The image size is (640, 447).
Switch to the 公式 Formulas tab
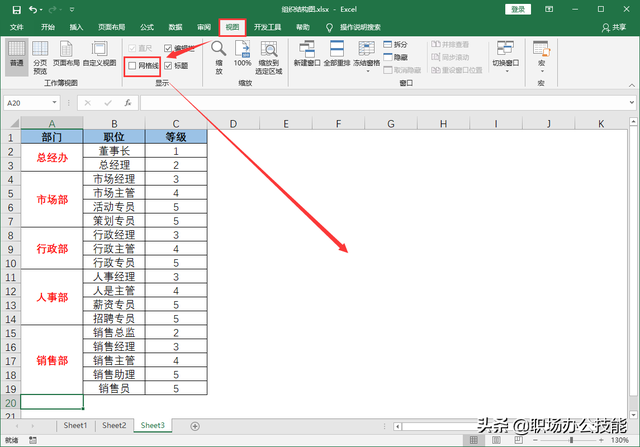147,27
